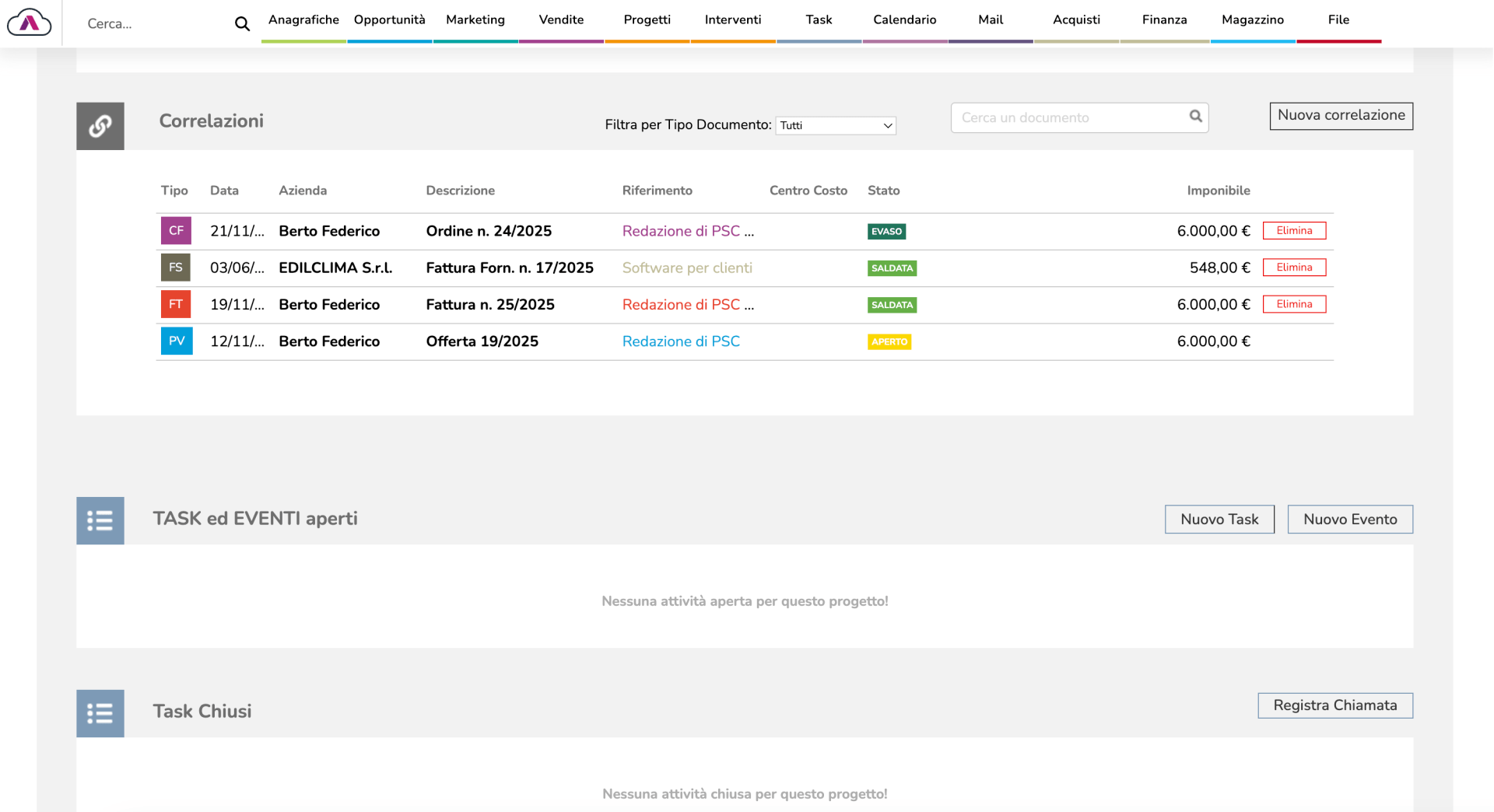Click the magnifier icon in top search

pos(242,24)
